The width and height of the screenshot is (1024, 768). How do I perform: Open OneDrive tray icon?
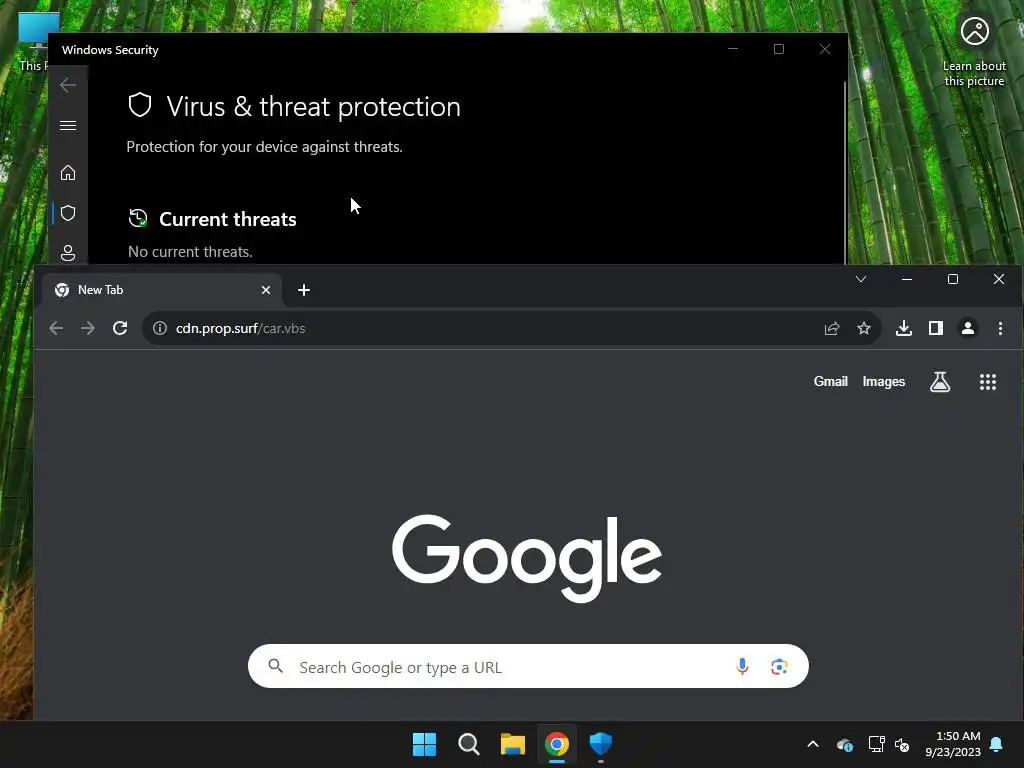(x=844, y=744)
